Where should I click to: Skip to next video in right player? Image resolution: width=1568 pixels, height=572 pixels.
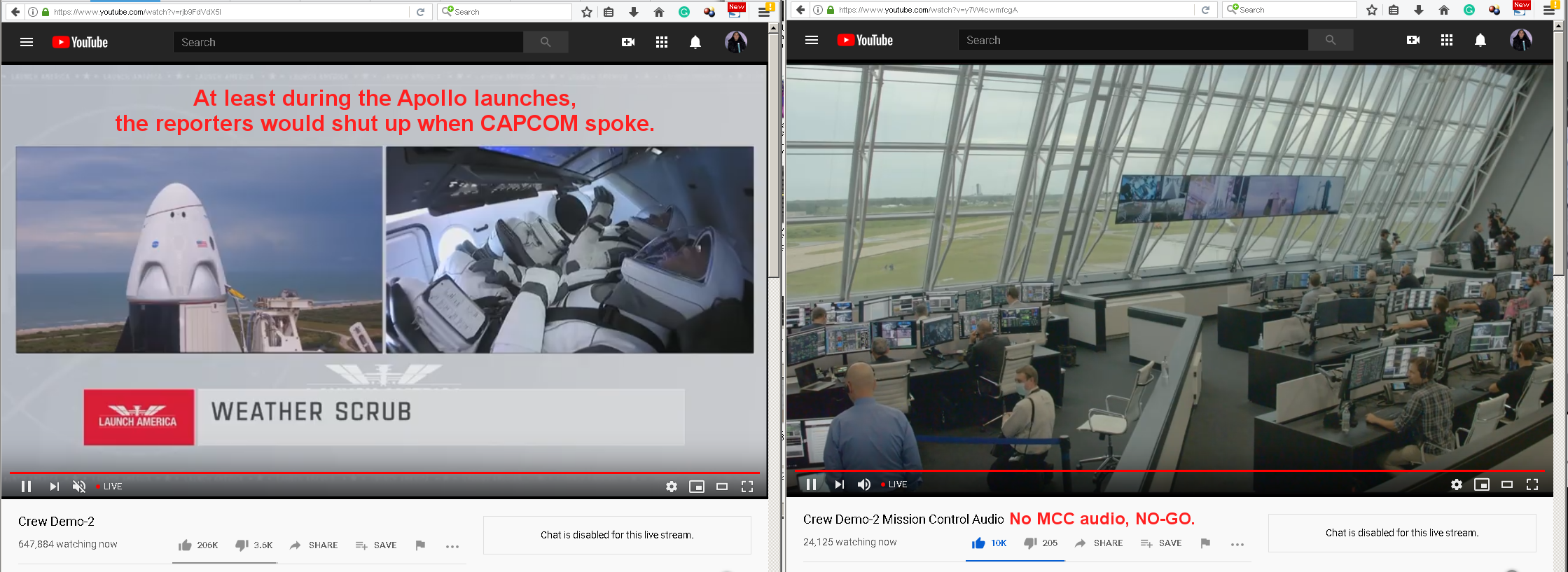[x=839, y=484]
